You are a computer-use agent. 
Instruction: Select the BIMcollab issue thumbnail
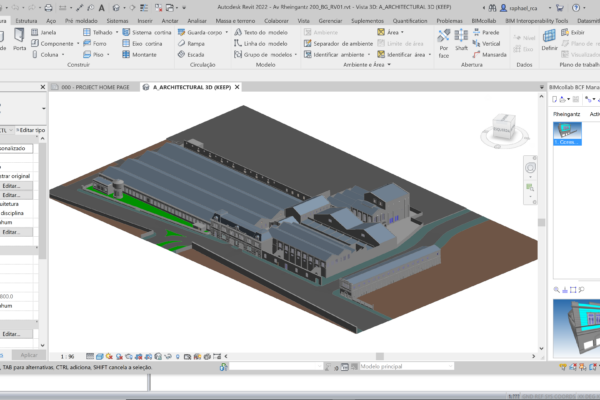567,134
